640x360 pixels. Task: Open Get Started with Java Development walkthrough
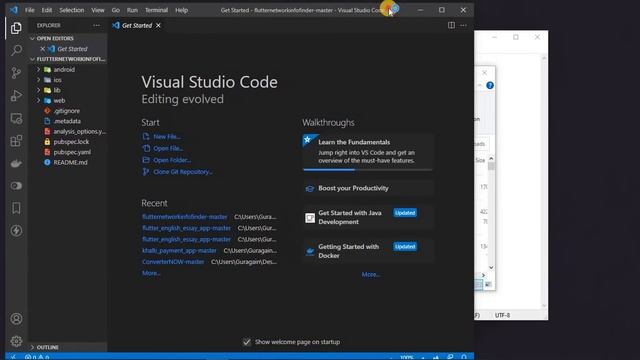[x=367, y=217]
